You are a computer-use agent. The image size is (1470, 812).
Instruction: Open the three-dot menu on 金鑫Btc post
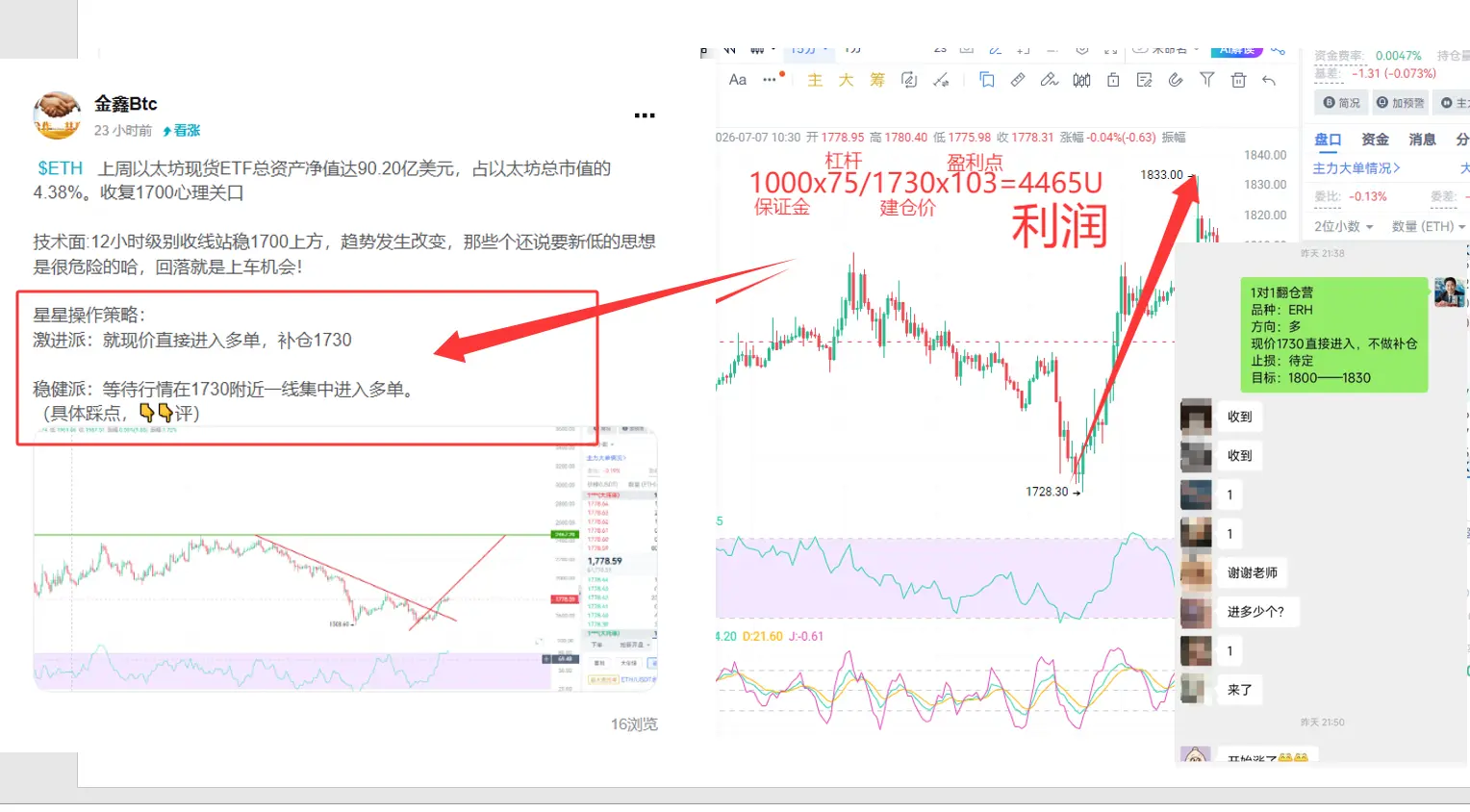point(645,115)
